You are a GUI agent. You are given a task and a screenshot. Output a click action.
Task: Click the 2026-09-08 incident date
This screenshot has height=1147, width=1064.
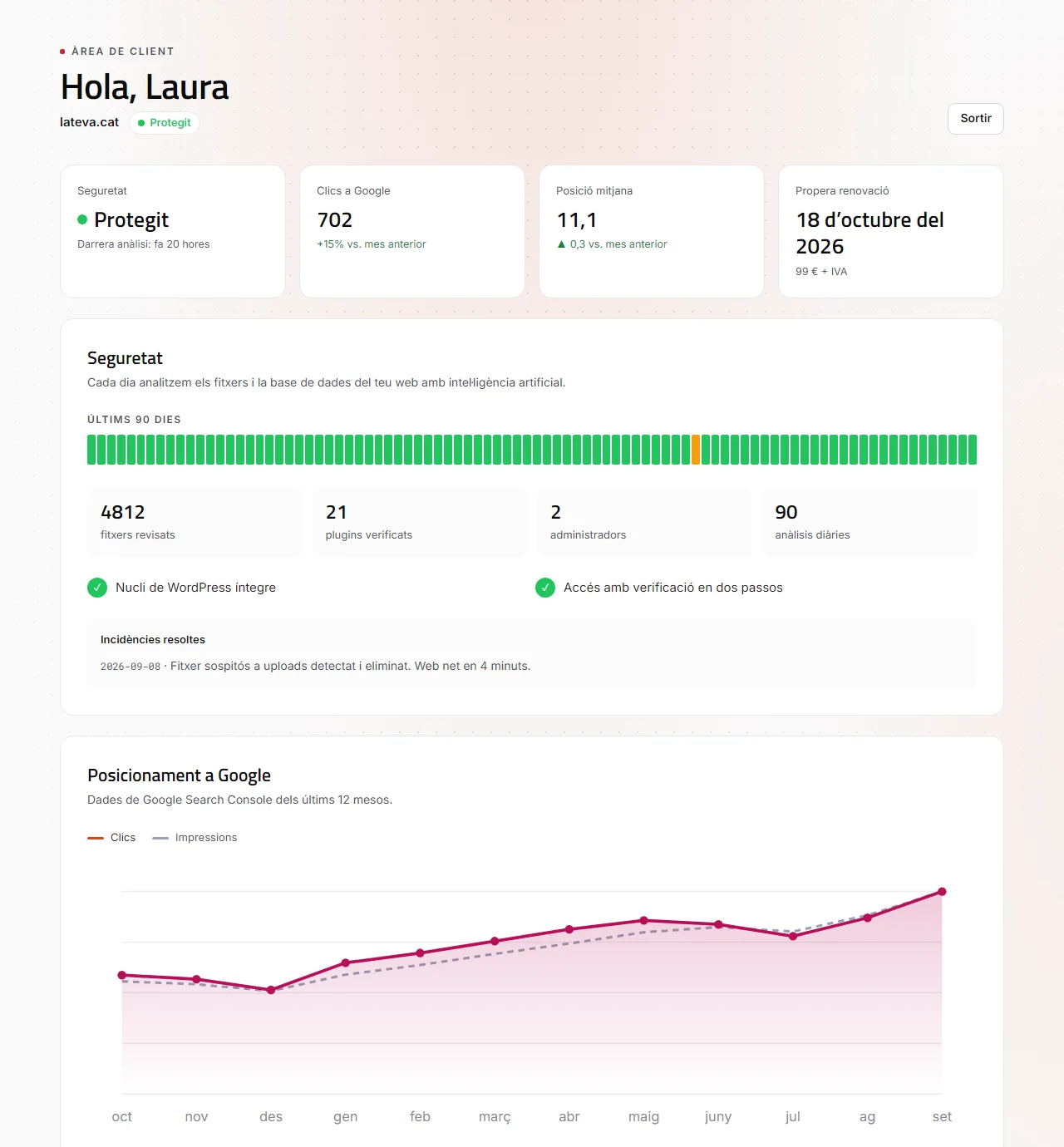pos(131,667)
